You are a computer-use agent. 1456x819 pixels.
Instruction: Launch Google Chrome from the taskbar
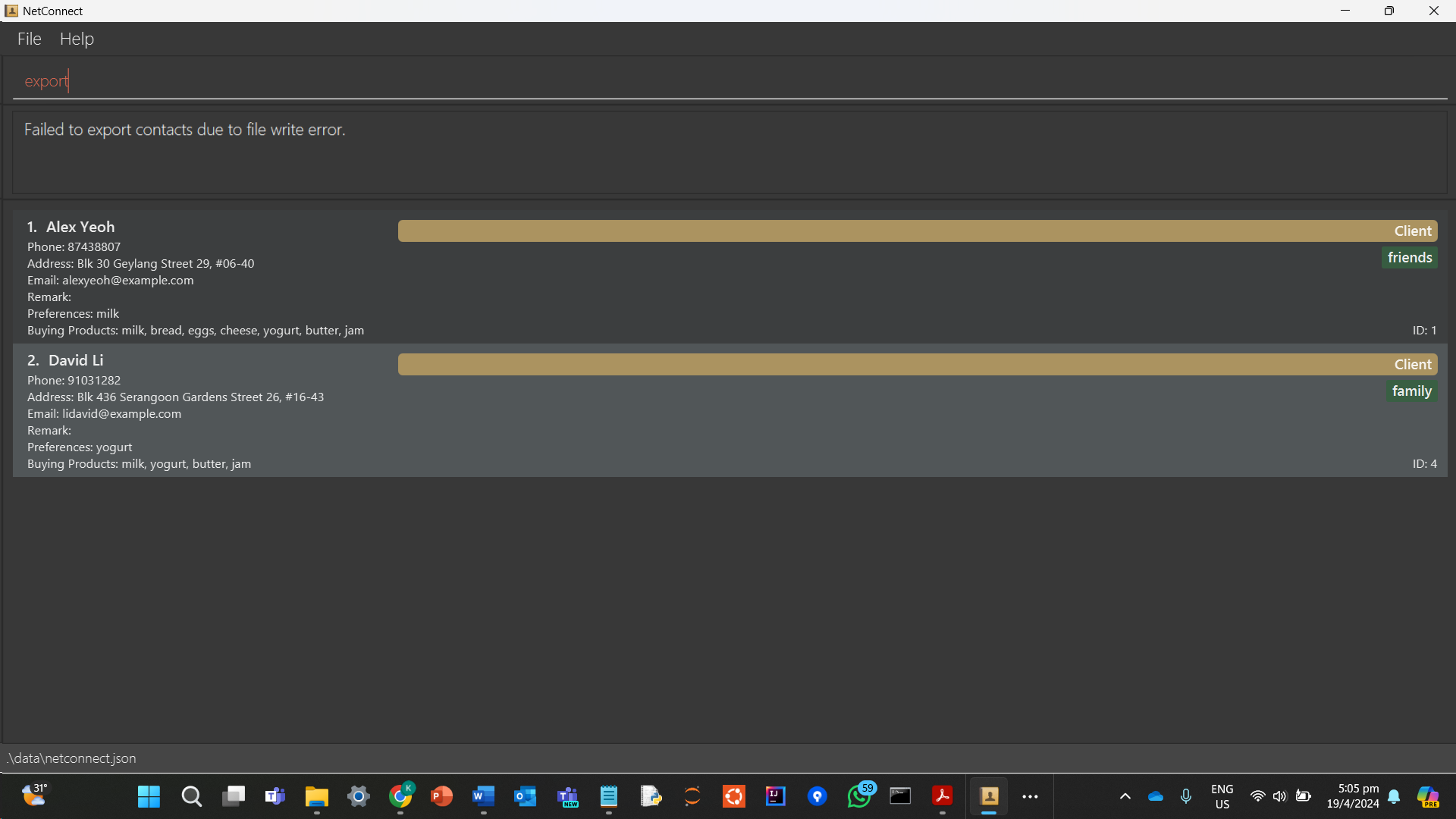click(x=400, y=796)
